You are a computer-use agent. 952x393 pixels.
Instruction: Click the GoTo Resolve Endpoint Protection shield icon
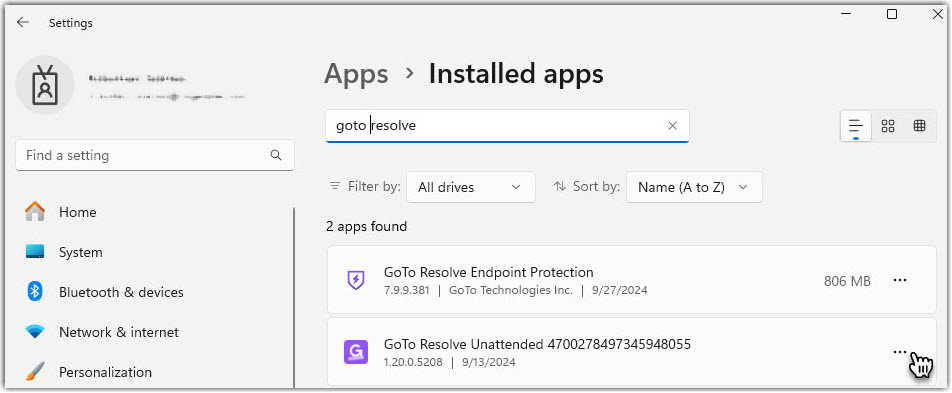tap(355, 280)
